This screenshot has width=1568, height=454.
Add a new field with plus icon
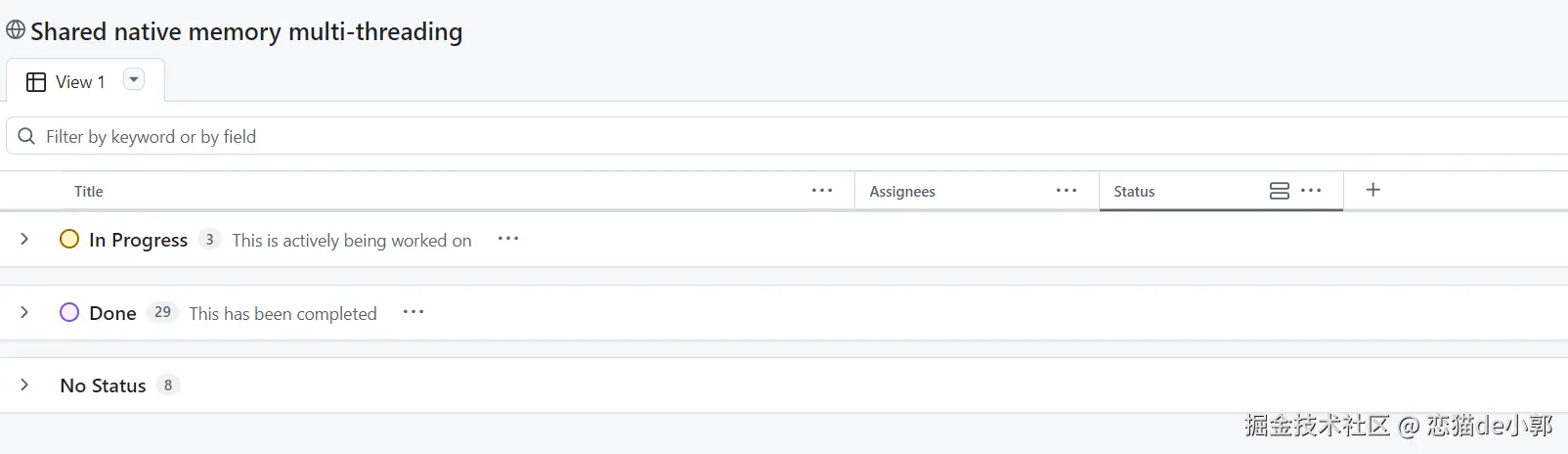click(1372, 190)
